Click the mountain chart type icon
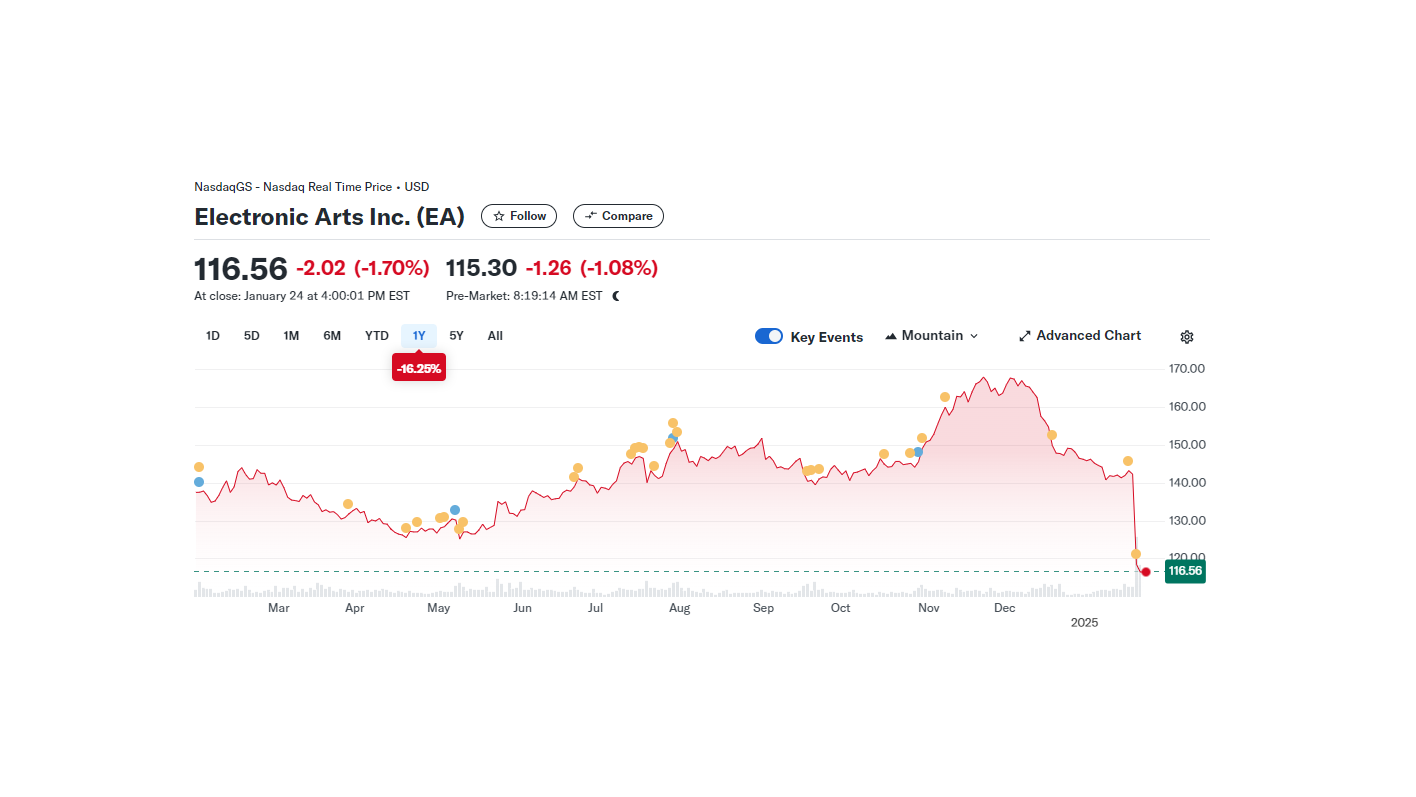Image resolution: width=1416 pixels, height=797 pixels. pyautogui.click(x=891, y=336)
